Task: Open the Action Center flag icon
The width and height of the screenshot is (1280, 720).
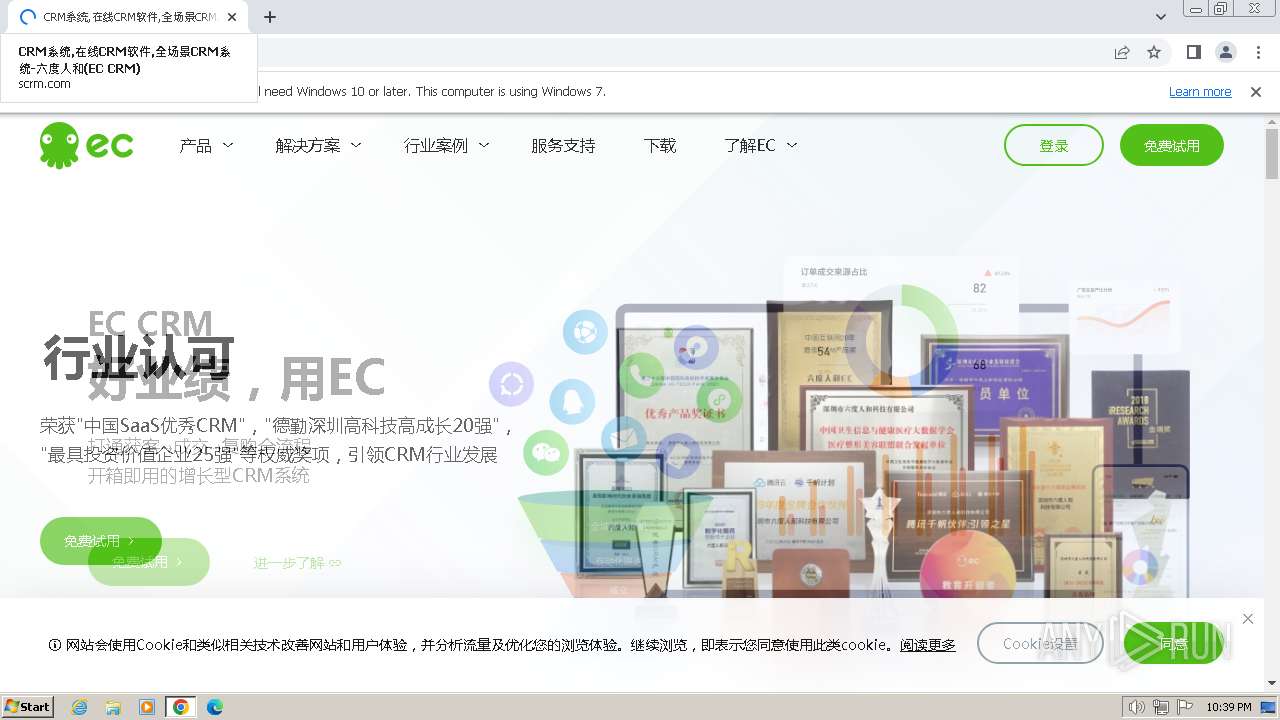Action: (1184, 707)
